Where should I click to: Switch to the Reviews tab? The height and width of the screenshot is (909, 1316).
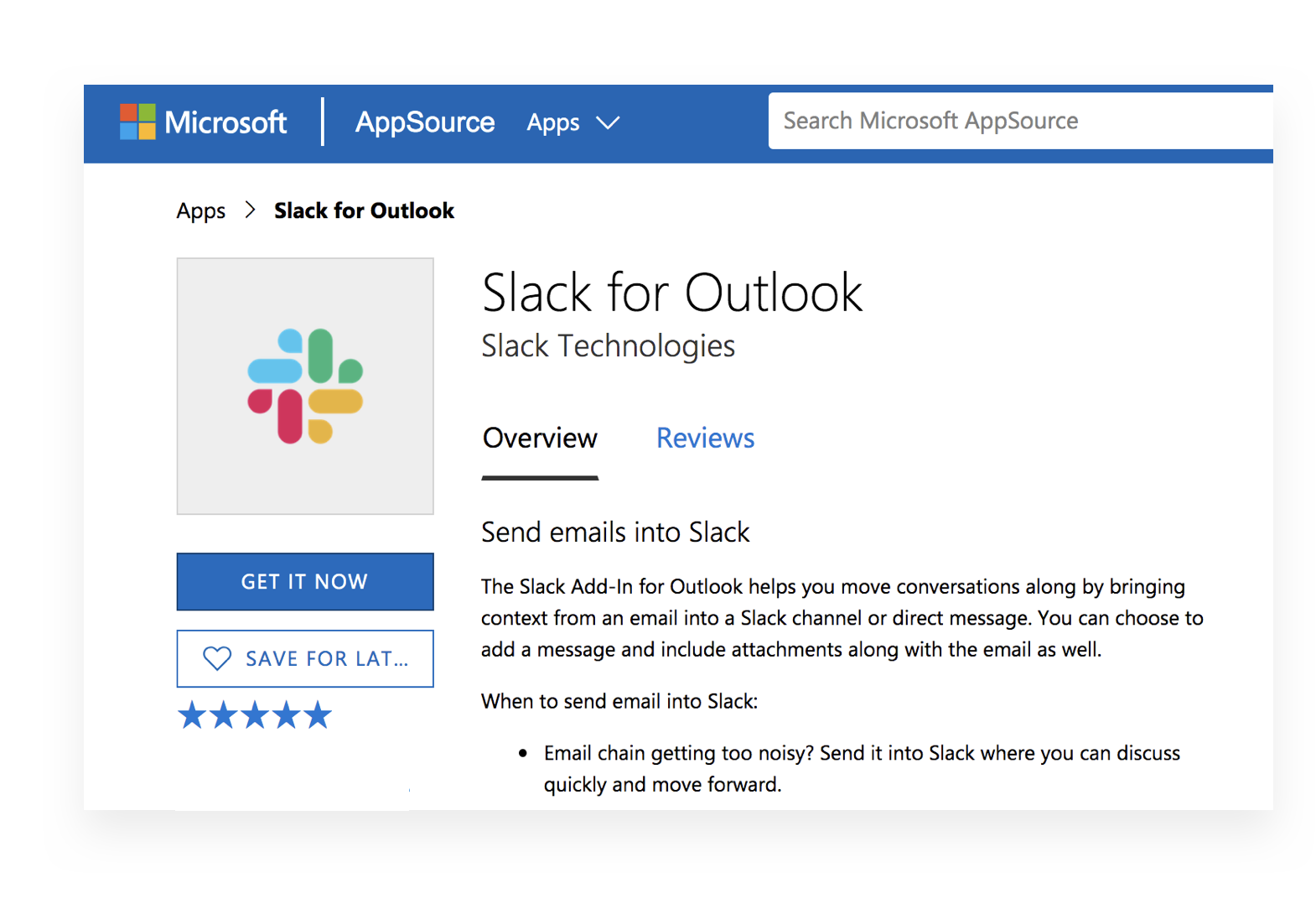705,439
